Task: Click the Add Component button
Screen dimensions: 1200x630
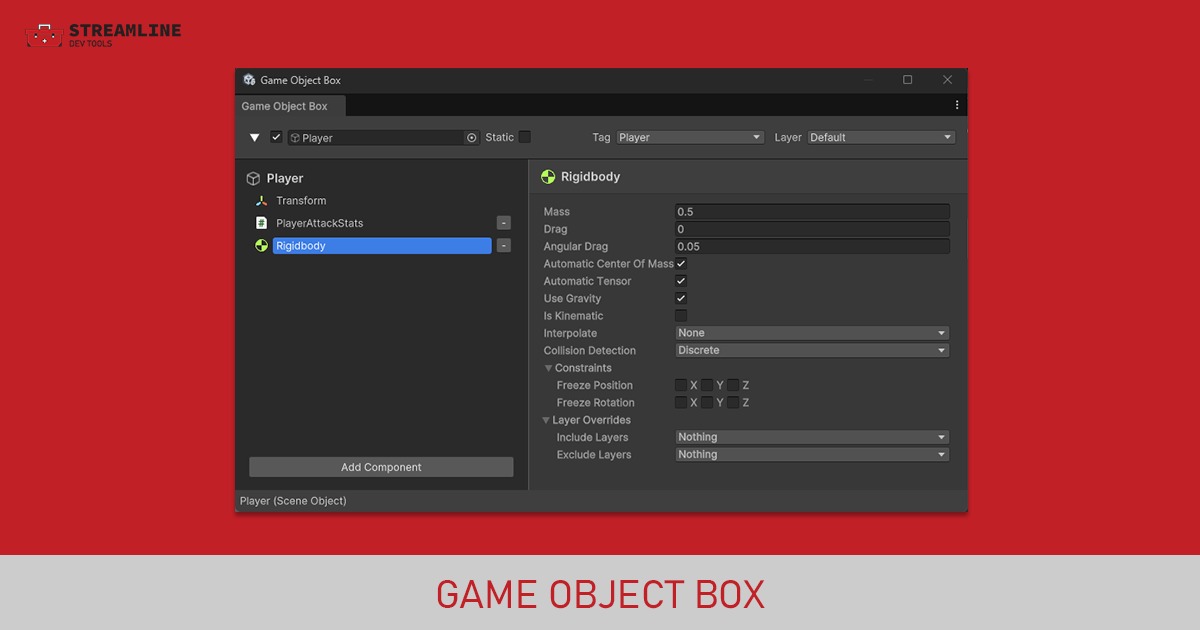Action: pos(381,466)
